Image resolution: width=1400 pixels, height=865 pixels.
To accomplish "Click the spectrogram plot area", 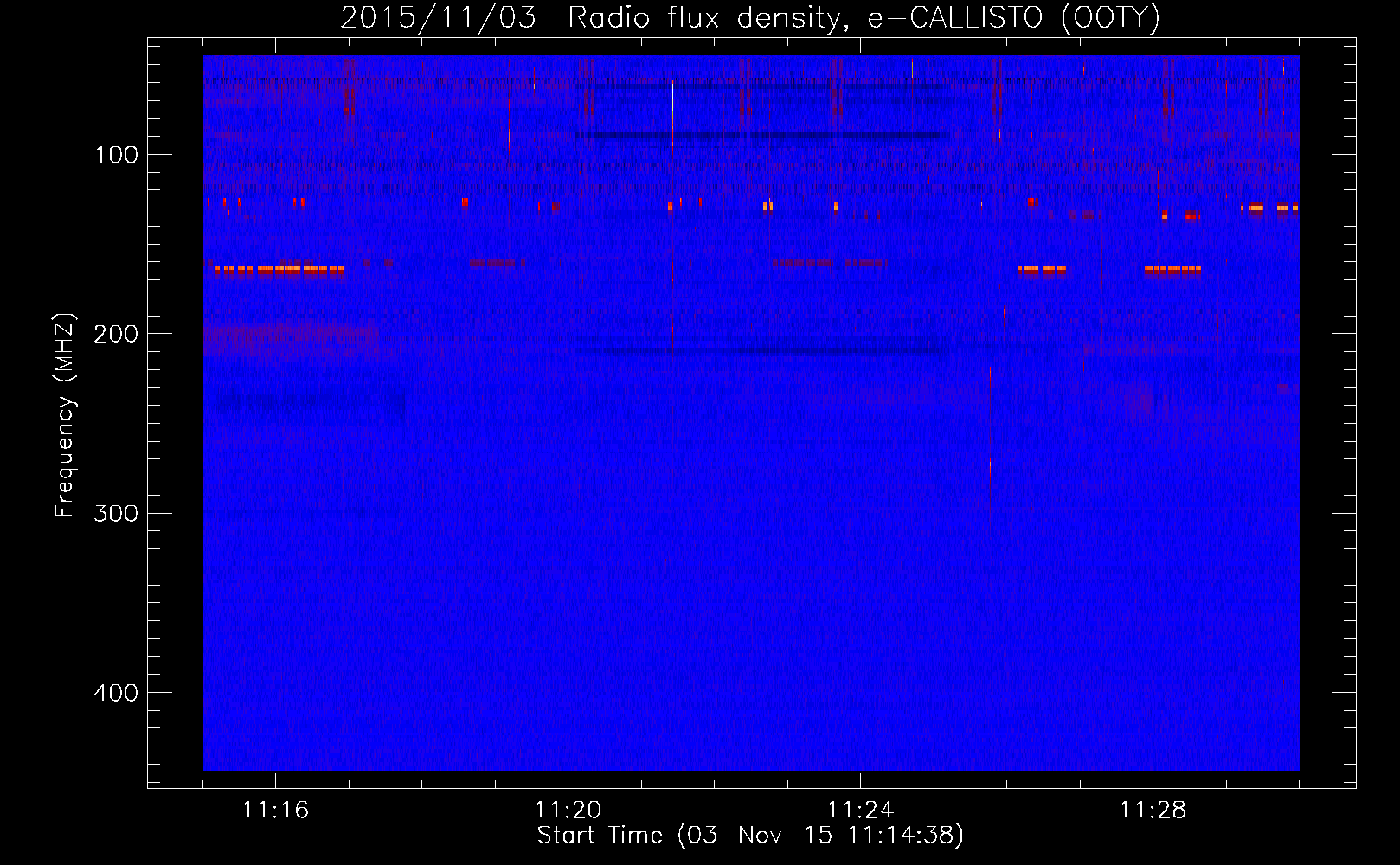I will [751, 413].
